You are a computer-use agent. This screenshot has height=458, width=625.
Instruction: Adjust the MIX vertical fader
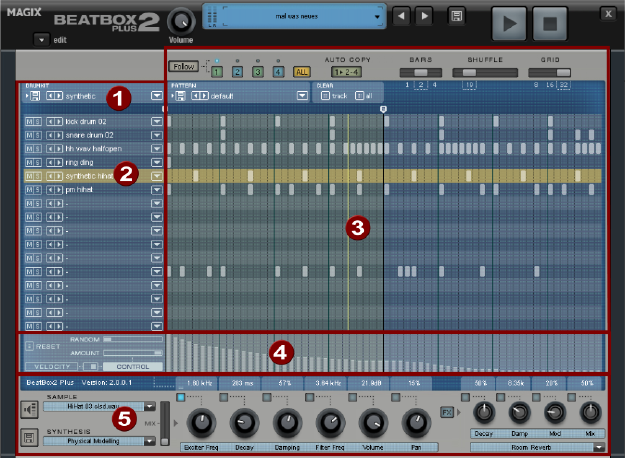click(165, 423)
